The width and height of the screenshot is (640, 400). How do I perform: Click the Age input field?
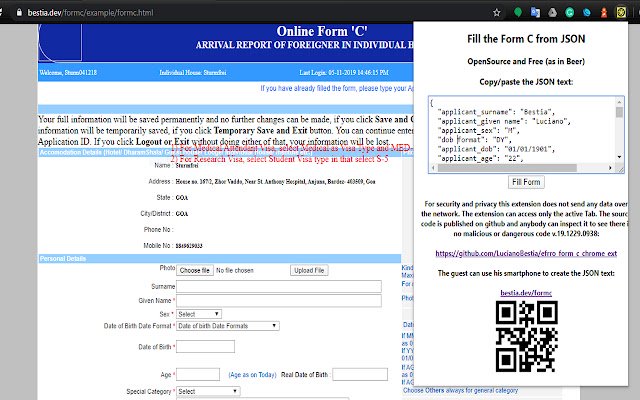click(x=198, y=374)
